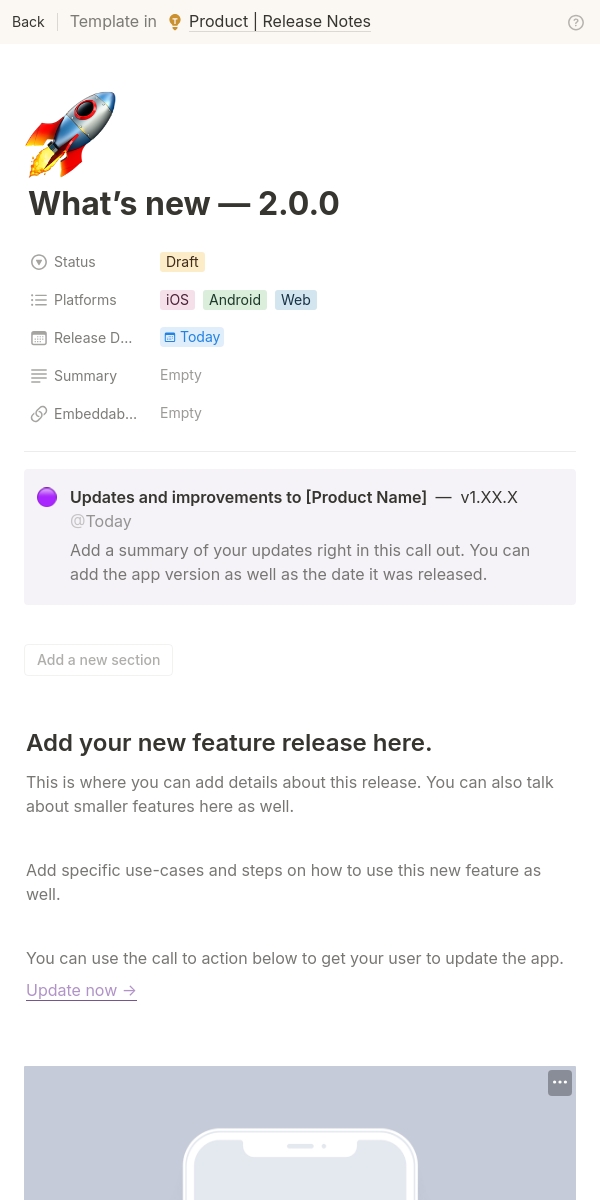Click the purple circle callout icon

[47, 497]
